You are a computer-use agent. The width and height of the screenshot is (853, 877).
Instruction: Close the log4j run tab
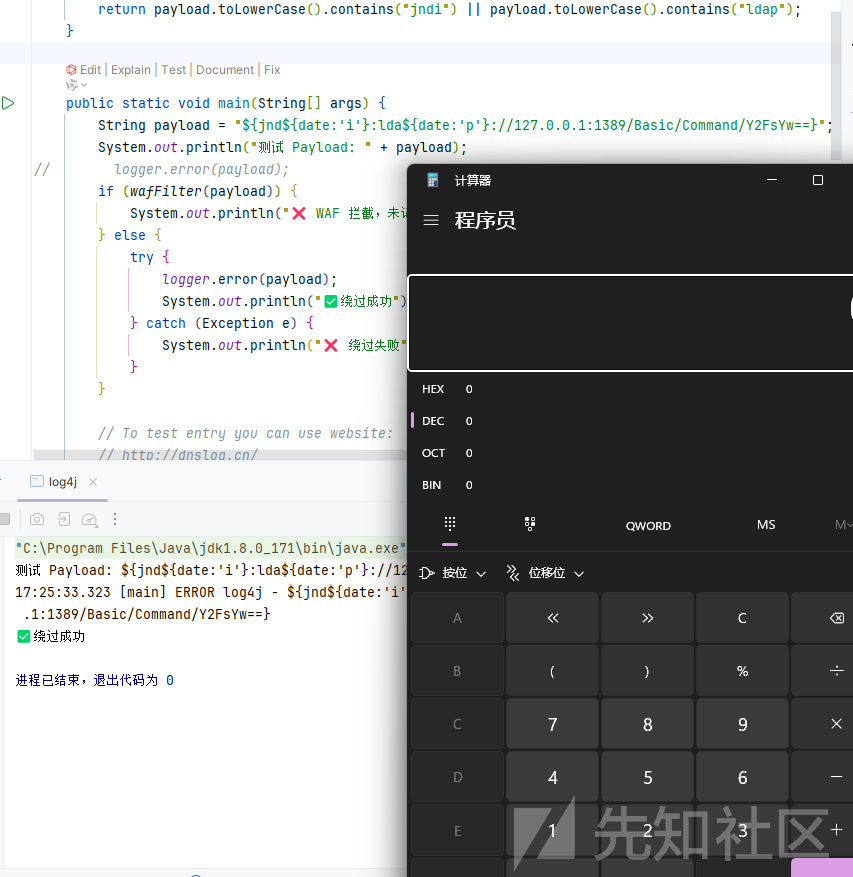pos(93,482)
